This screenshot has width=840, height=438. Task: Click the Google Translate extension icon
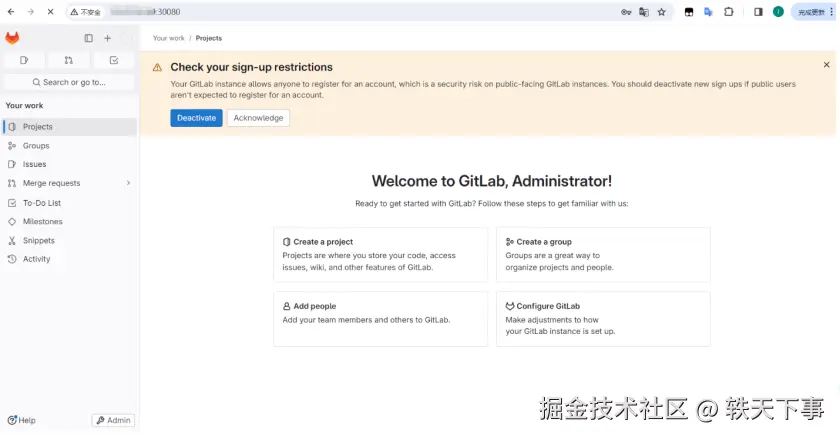coord(708,12)
